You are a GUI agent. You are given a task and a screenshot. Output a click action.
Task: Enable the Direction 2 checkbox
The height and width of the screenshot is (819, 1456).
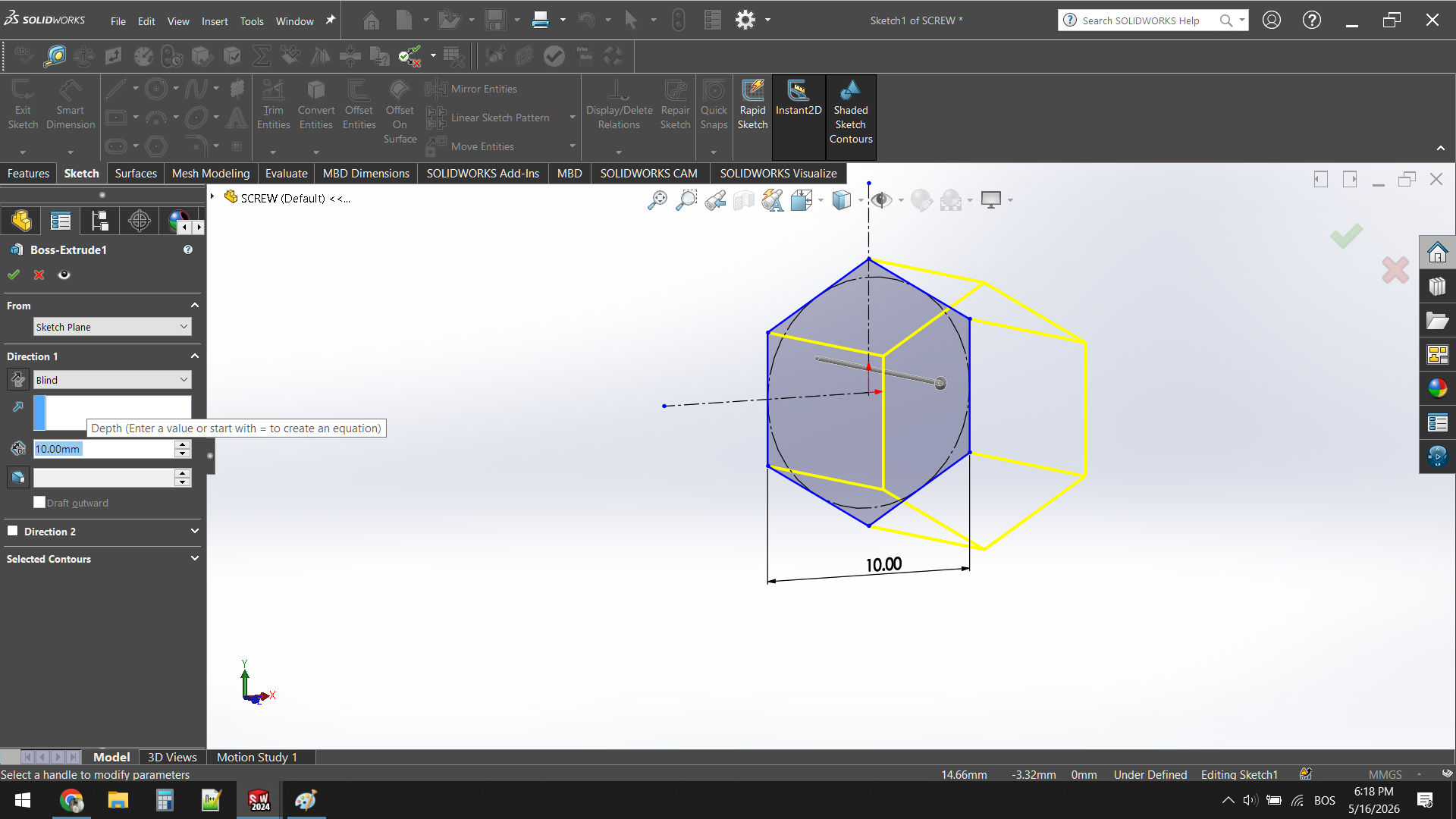[13, 531]
